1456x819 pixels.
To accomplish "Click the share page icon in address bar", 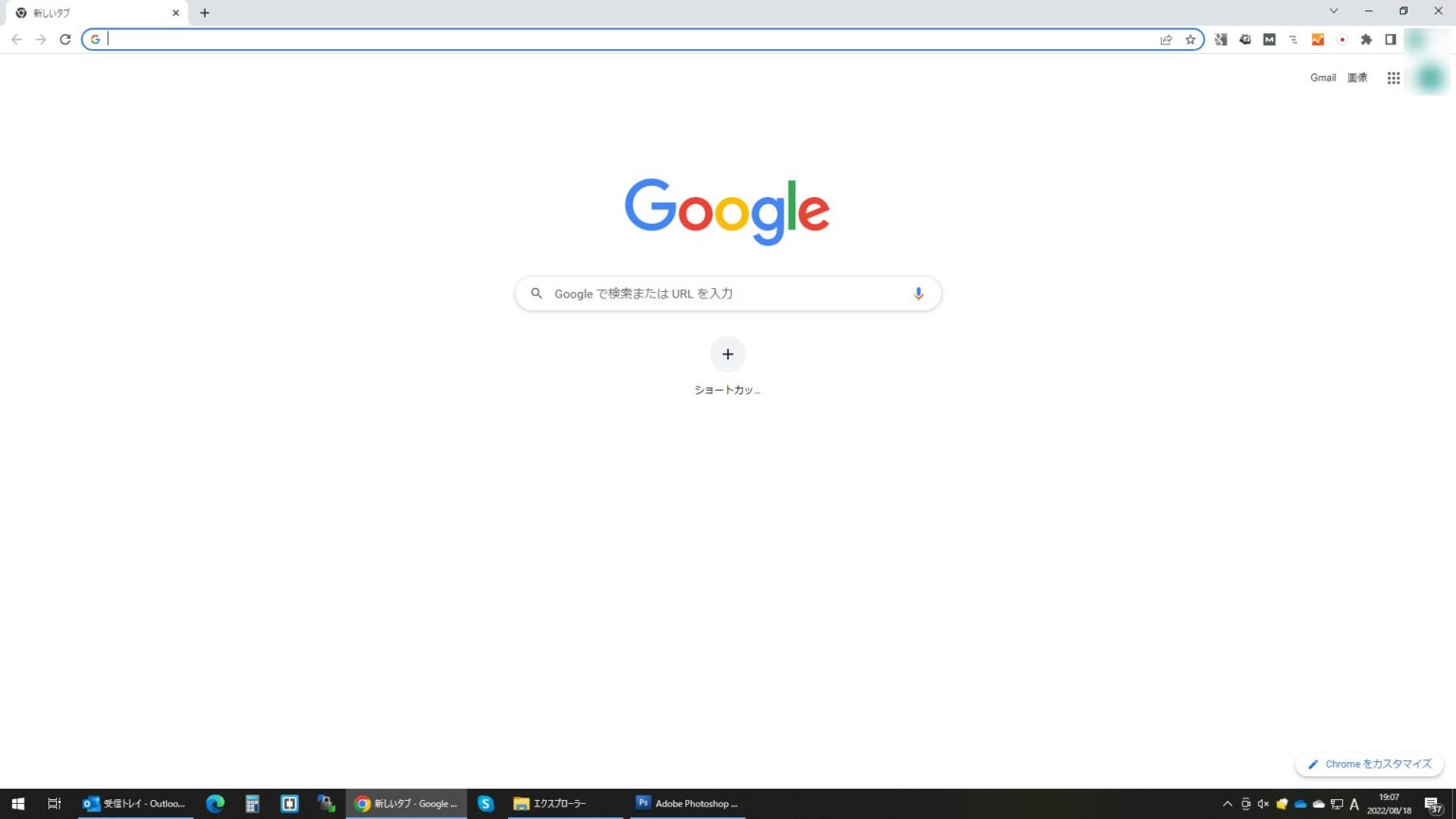I will (x=1166, y=40).
